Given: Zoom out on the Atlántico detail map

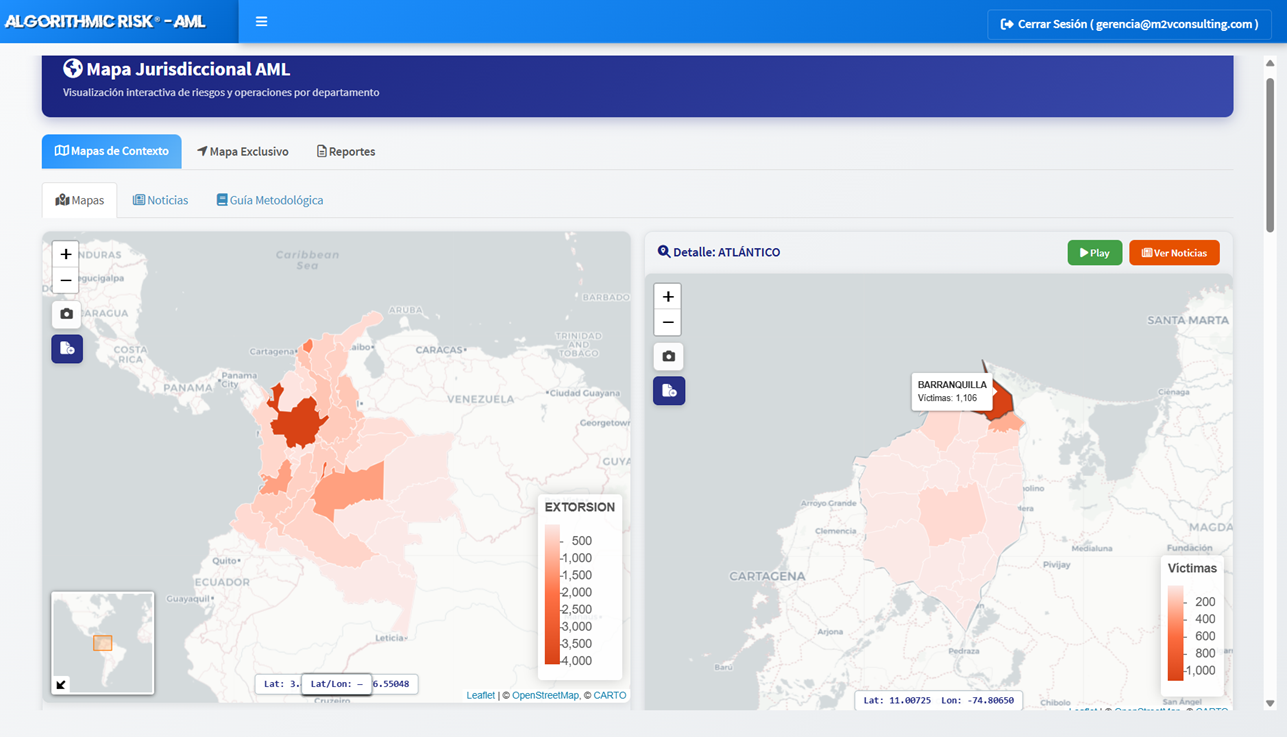Looking at the screenshot, I should tap(668, 323).
